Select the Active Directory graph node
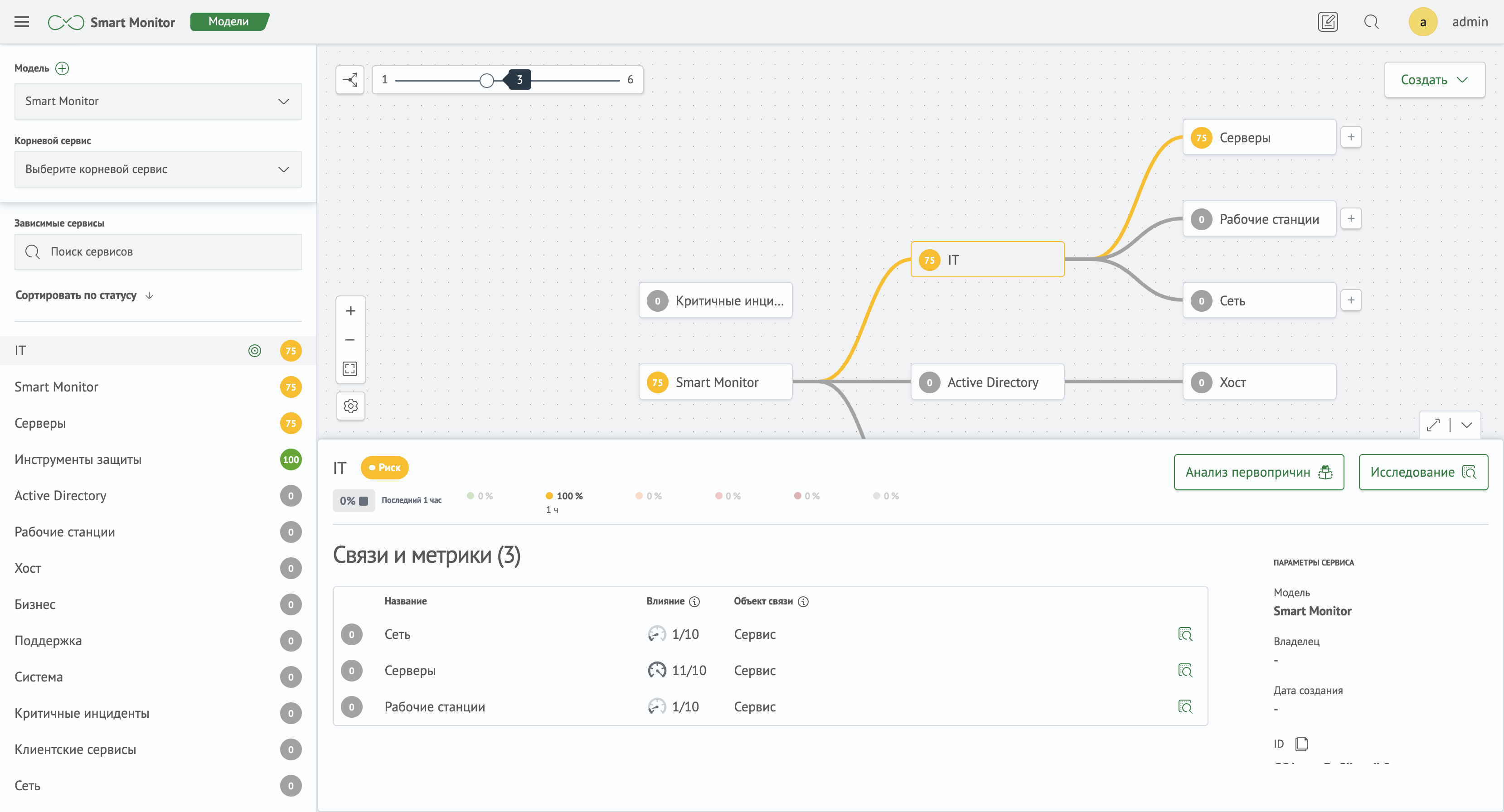The height and width of the screenshot is (812, 1504). tap(987, 382)
